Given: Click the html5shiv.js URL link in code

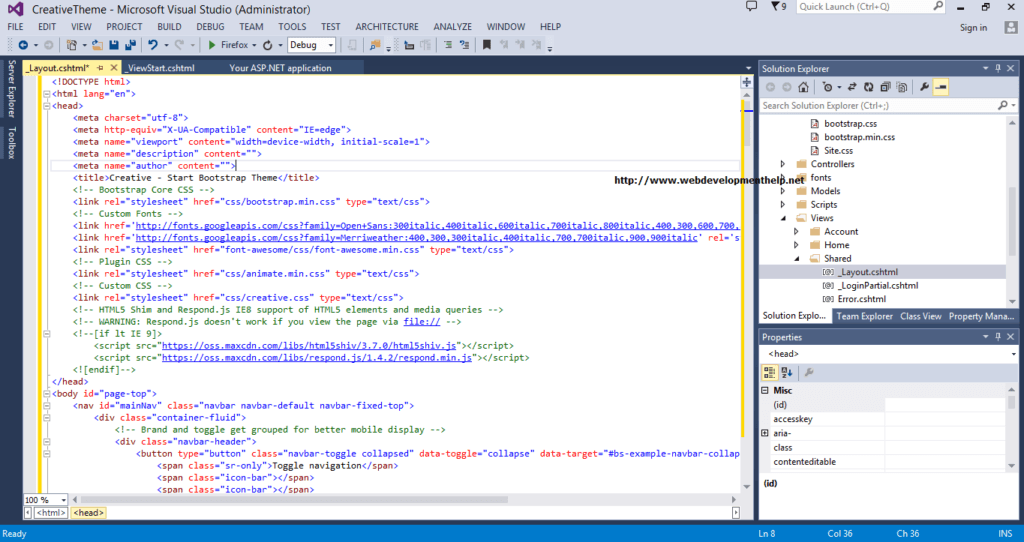Looking at the screenshot, I should (x=309, y=345).
